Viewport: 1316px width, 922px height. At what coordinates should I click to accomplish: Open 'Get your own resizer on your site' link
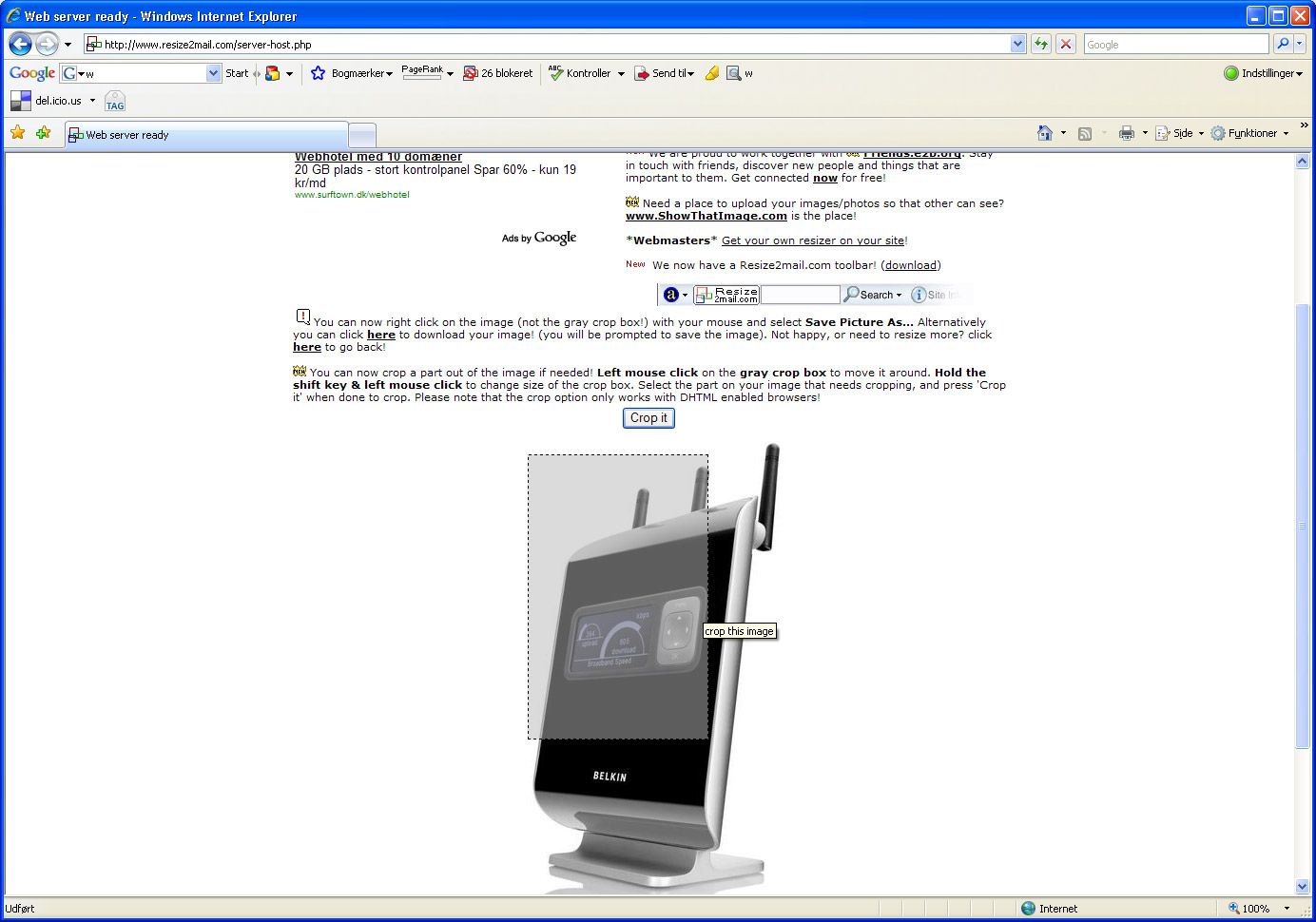pos(813,240)
